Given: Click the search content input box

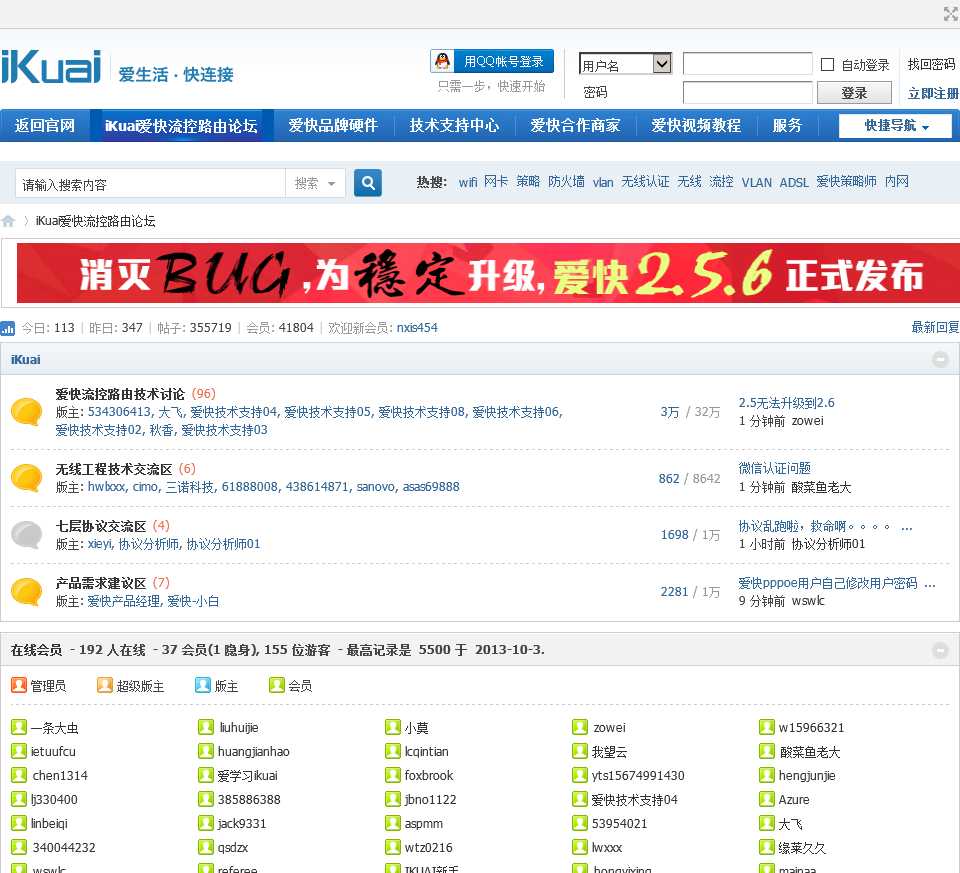Looking at the screenshot, I should tap(151, 184).
